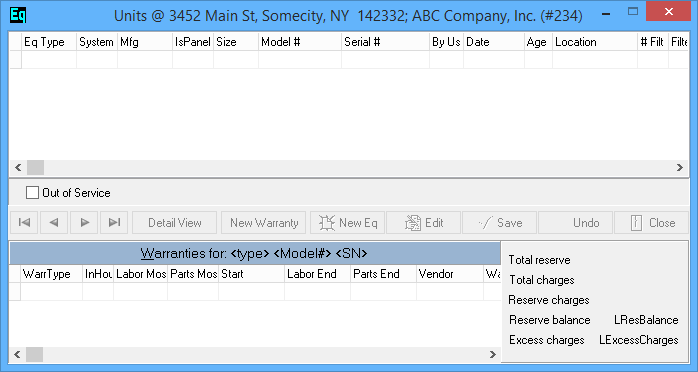
Task: Go to next record navigation button
Action: (x=84, y=222)
